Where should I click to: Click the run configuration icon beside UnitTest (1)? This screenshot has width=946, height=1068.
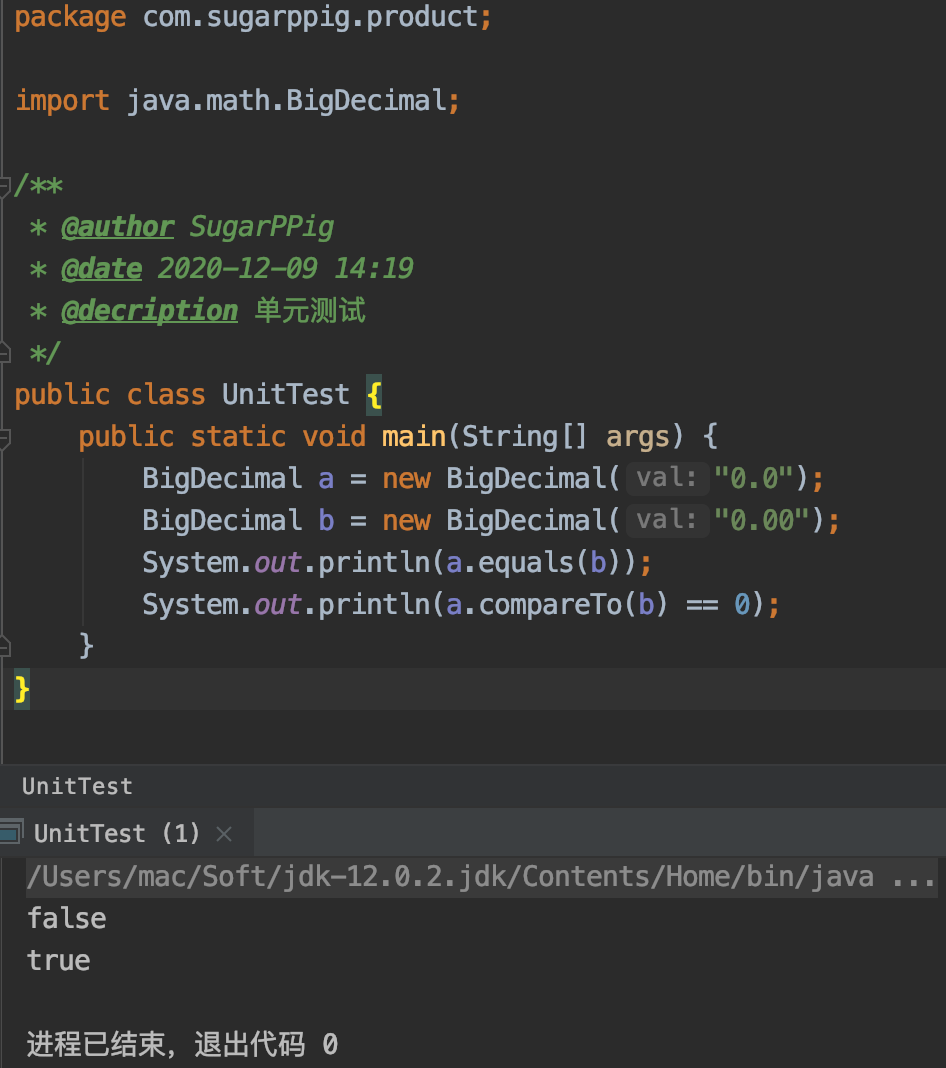click(12, 832)
